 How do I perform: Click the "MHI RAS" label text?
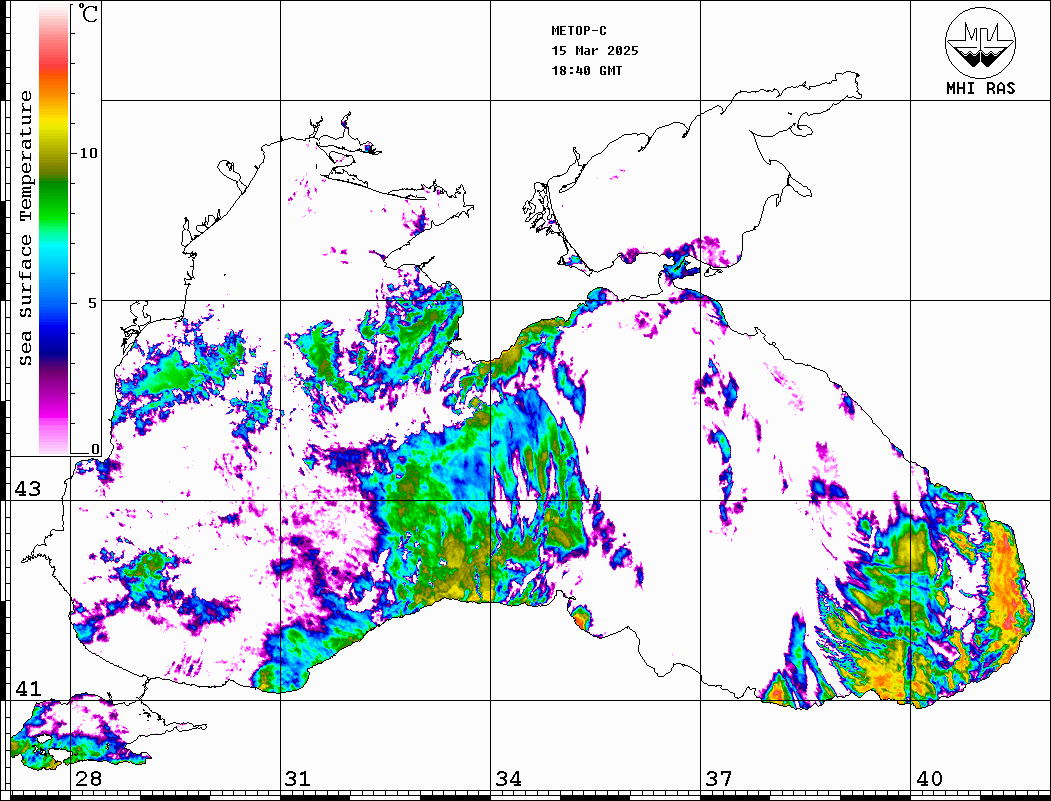[981, 88]
